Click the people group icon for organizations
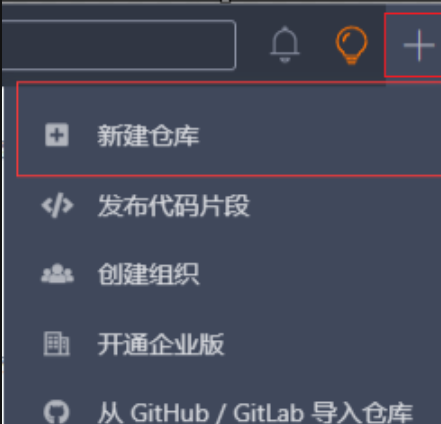 57,274
